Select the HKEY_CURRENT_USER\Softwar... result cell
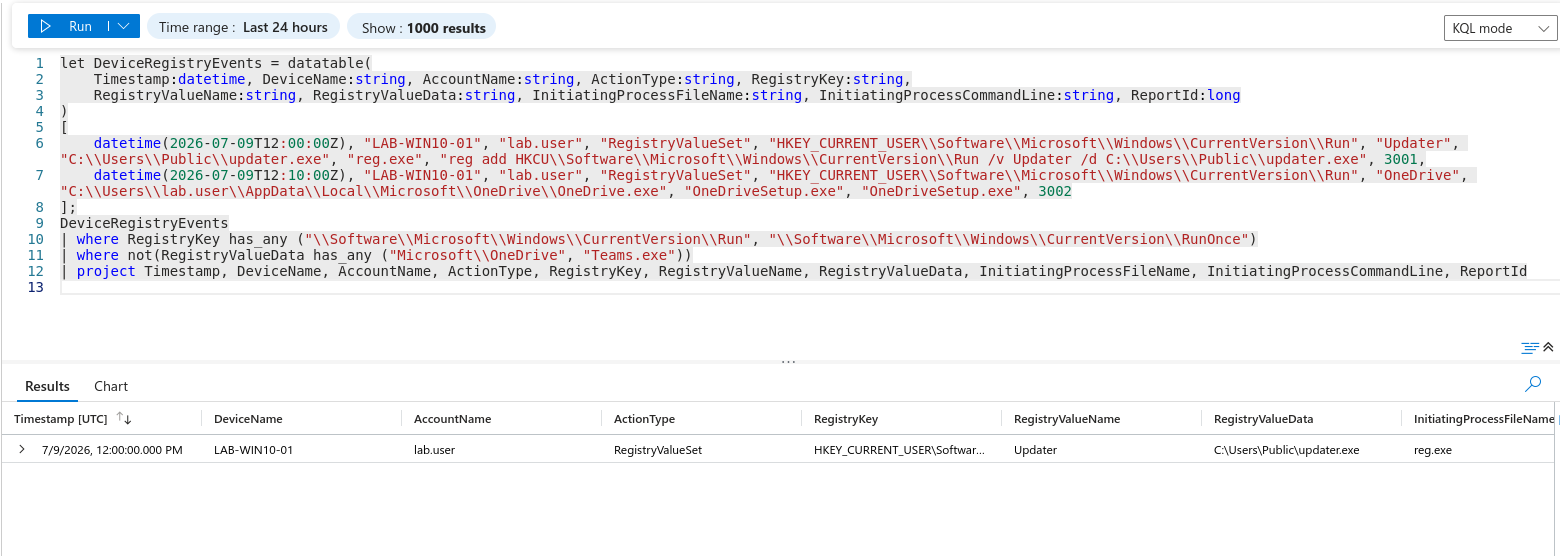Viewport: 1560px width, 556px height. pyautogui.click(x=899, y=450)
